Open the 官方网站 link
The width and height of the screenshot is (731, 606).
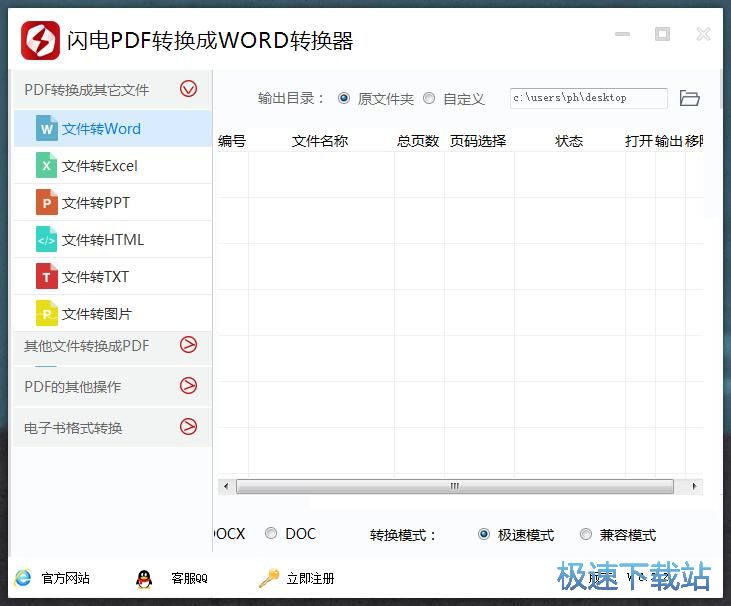(x=65, y=578)
